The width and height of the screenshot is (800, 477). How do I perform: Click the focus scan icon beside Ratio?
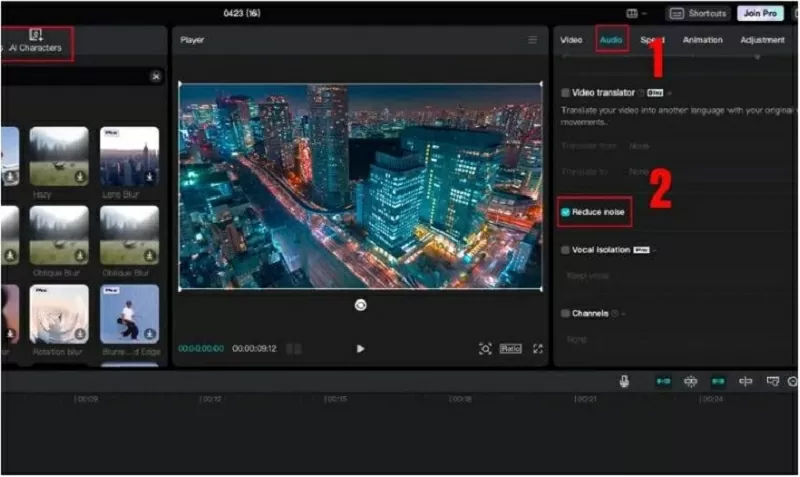click(485, 349)
